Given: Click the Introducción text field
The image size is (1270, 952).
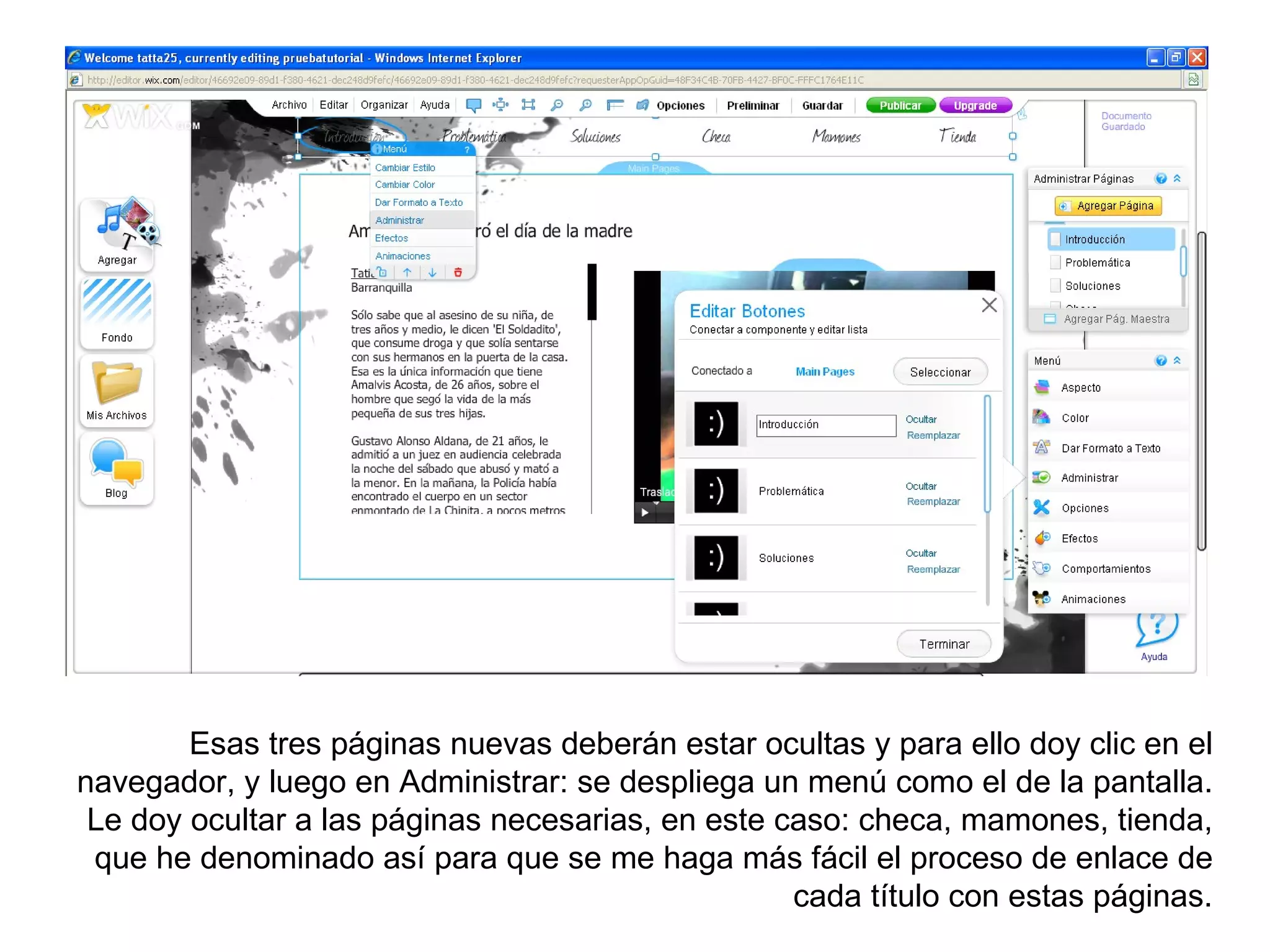Looking at the screenshot, I should (826, 425).
